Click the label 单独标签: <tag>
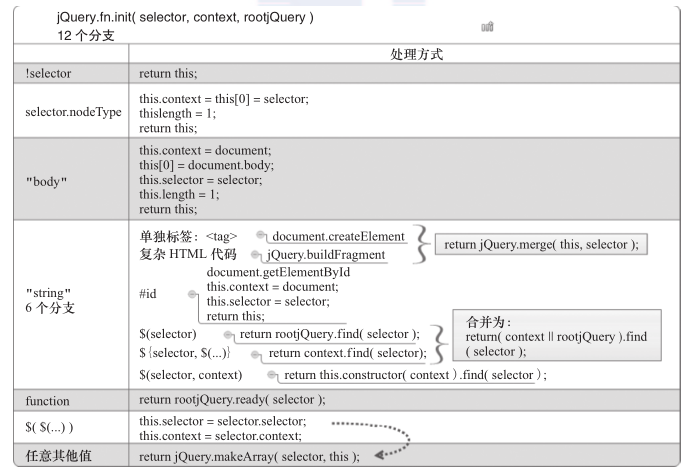 click(188, 236)
